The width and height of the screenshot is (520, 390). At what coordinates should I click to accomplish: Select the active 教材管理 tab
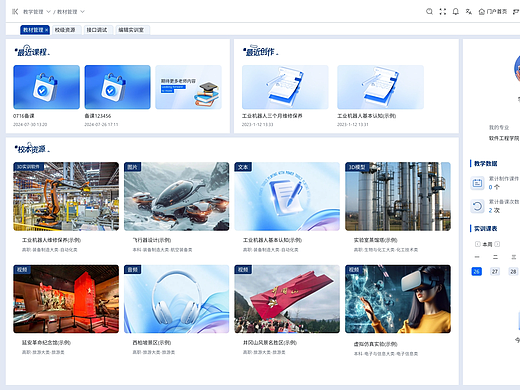point(33,30)
